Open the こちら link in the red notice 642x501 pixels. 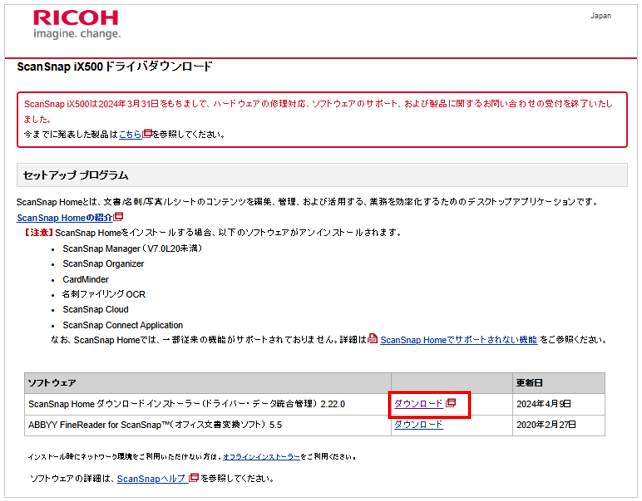tap(130, 134)
